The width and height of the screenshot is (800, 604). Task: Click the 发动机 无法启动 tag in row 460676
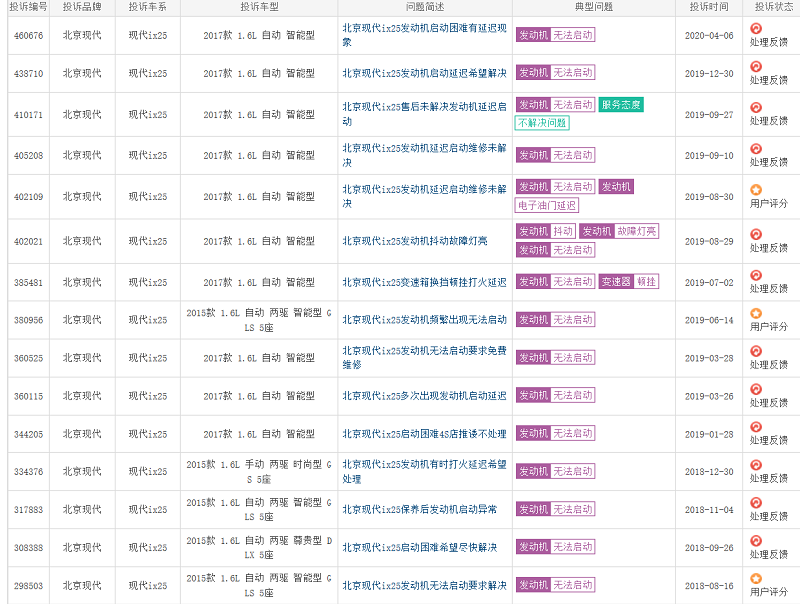(555, 35)
